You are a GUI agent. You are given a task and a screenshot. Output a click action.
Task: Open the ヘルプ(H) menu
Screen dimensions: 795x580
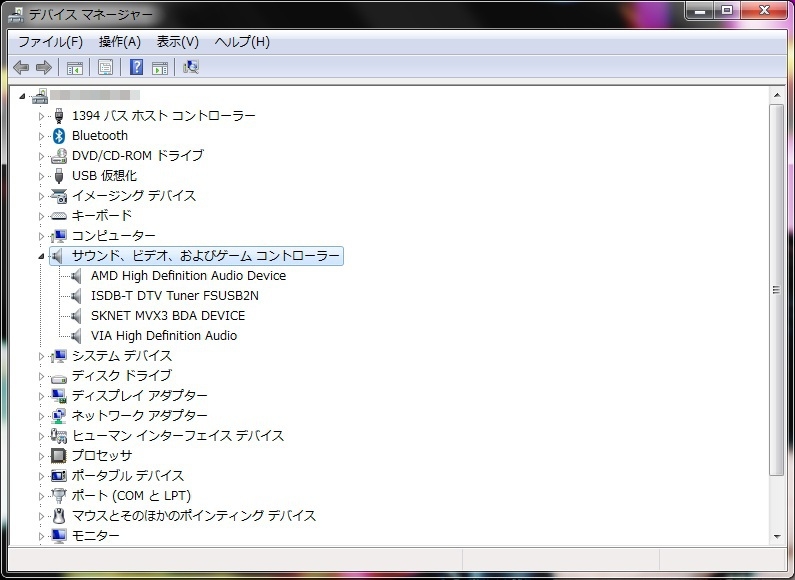pos(242,42)
